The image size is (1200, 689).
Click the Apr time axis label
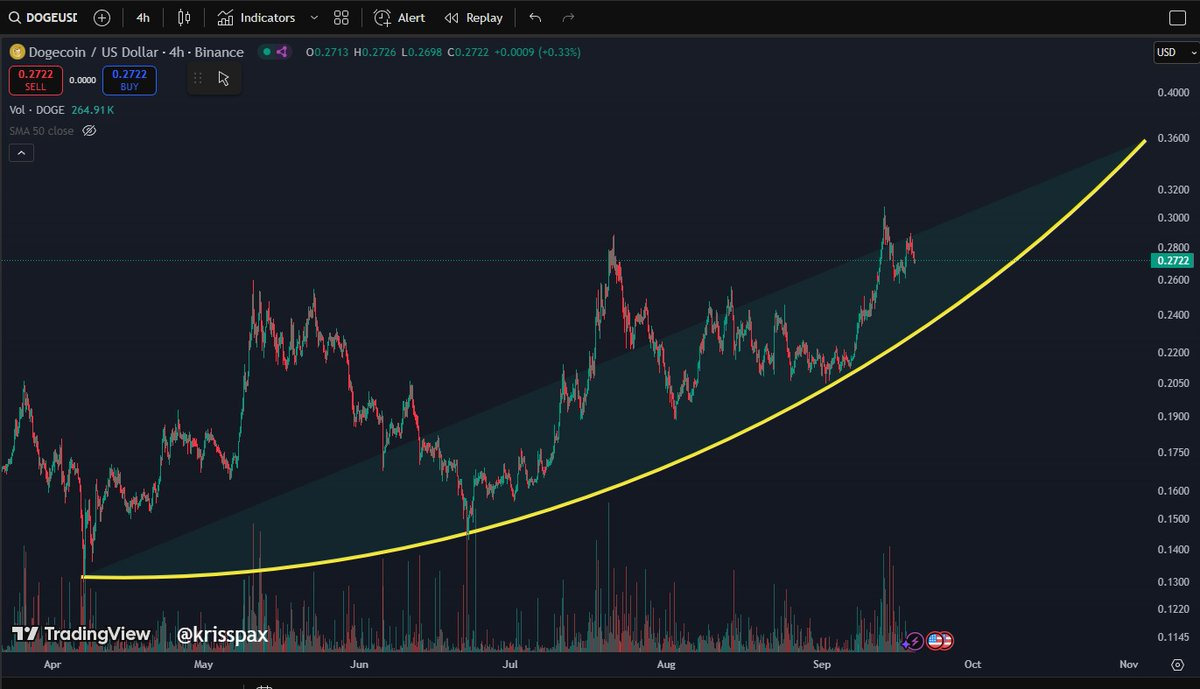tap(51, 664)
